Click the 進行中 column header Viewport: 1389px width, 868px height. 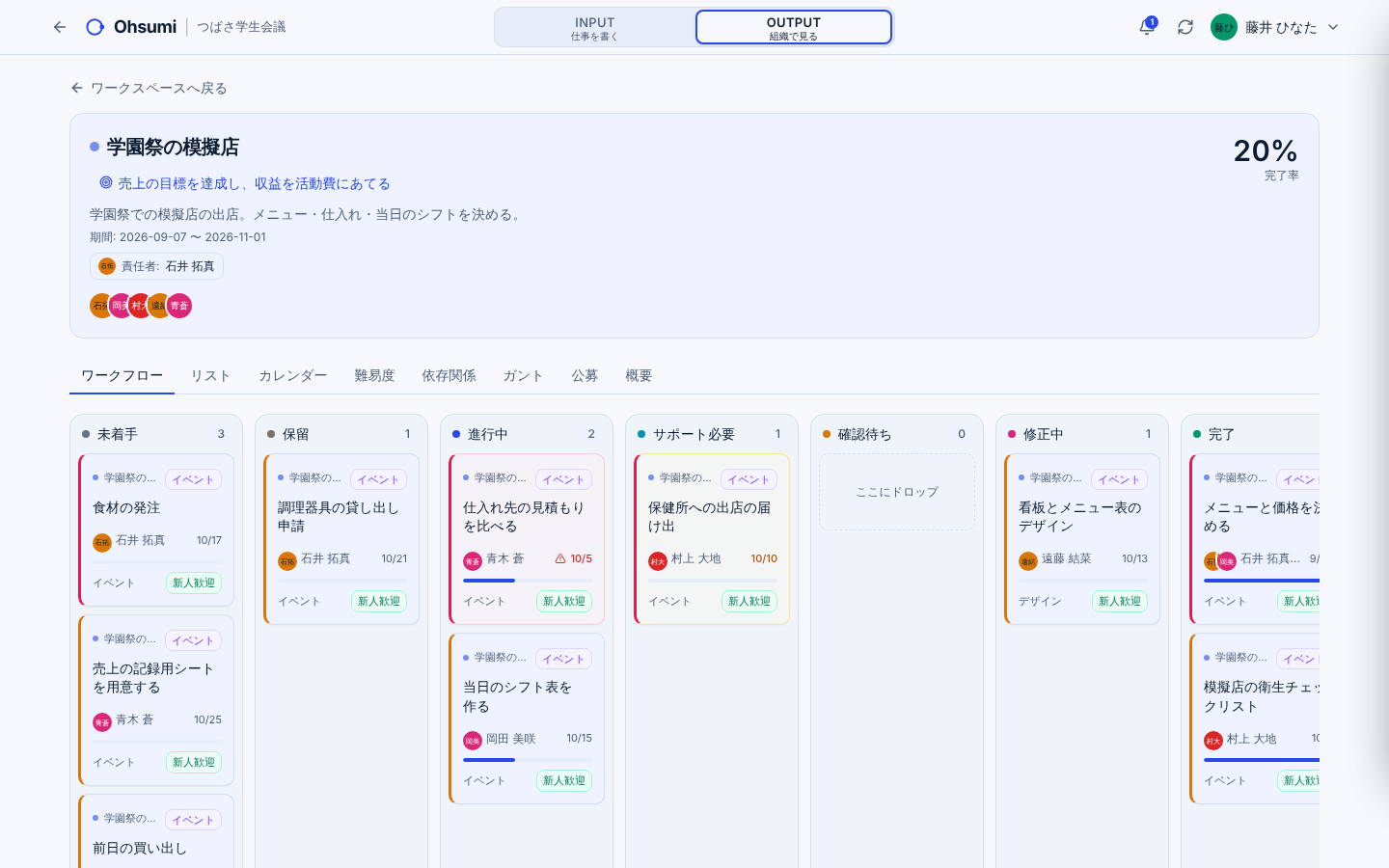coord(527,434)
